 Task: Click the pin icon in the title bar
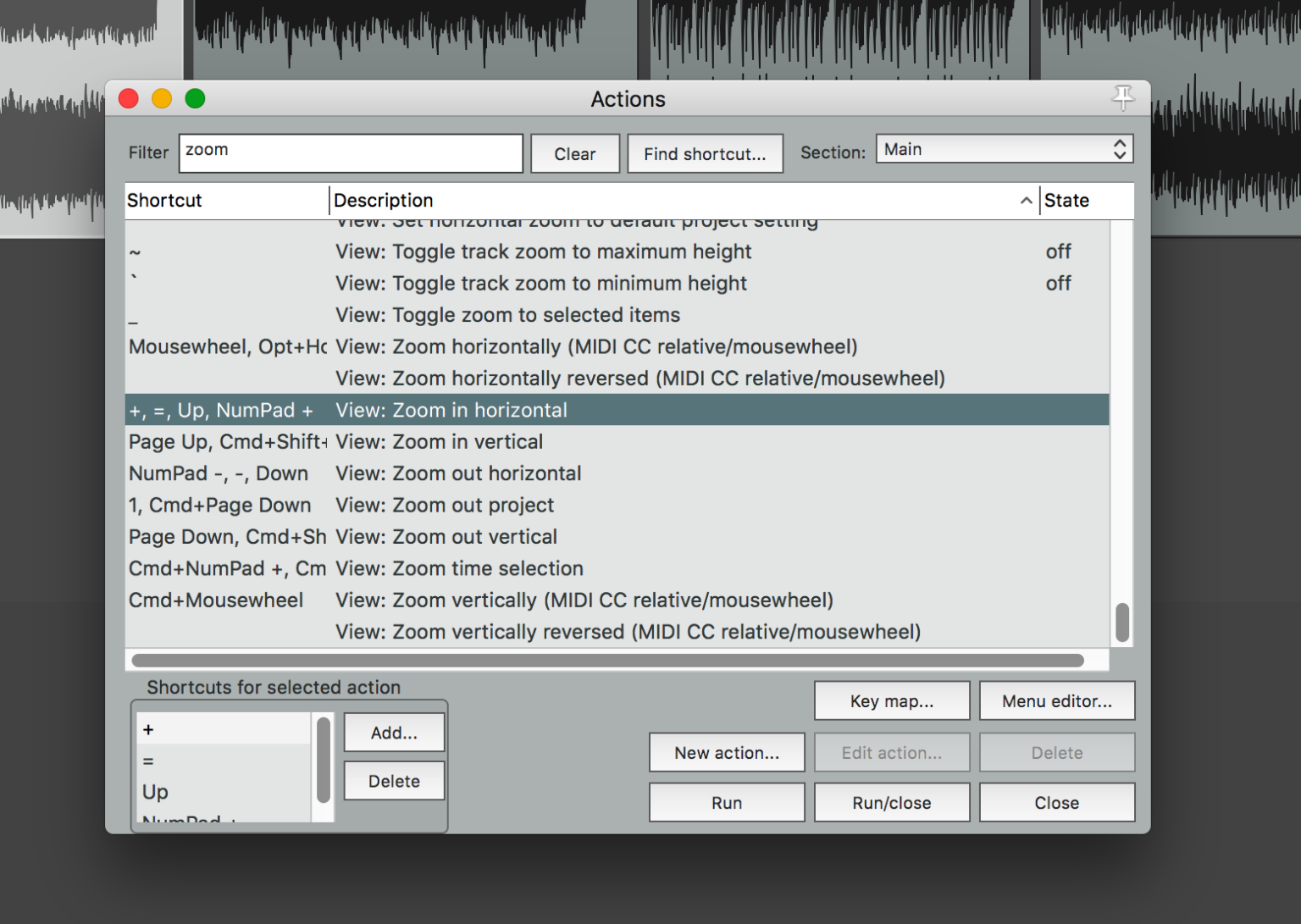click(x=1123, y=98)
